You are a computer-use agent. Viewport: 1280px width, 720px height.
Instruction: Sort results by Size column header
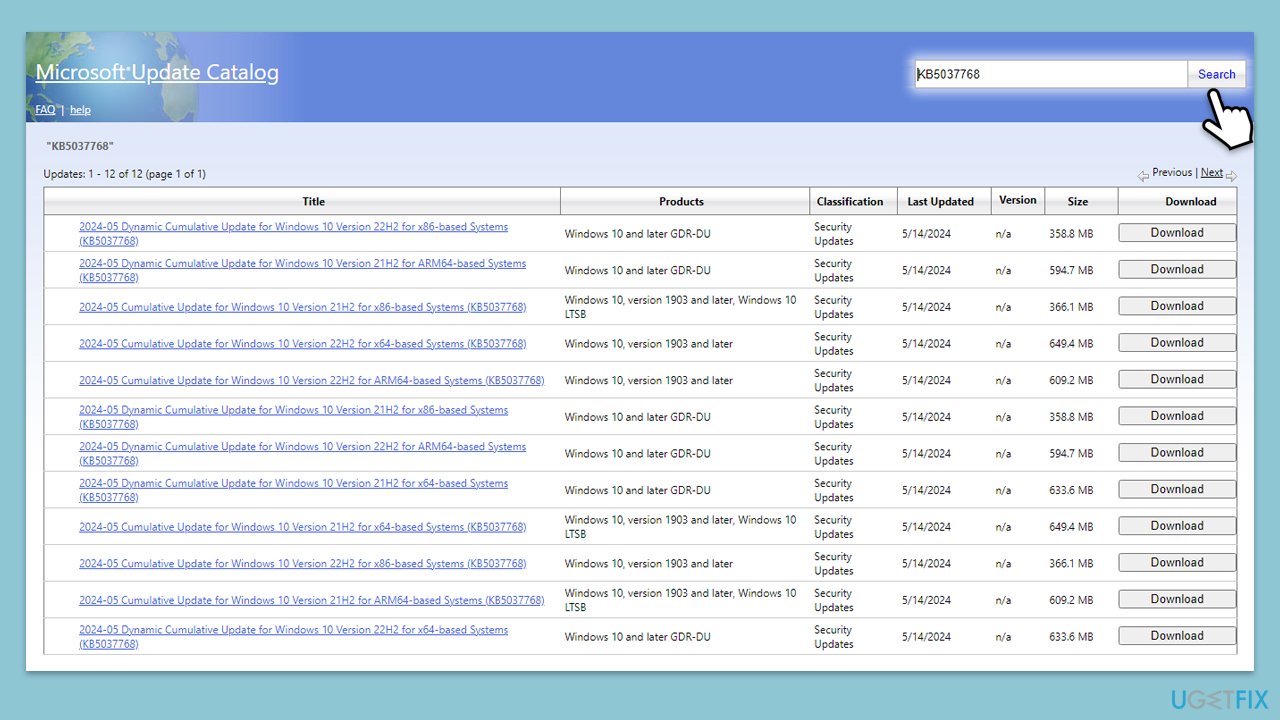[x=1077, y=201]
